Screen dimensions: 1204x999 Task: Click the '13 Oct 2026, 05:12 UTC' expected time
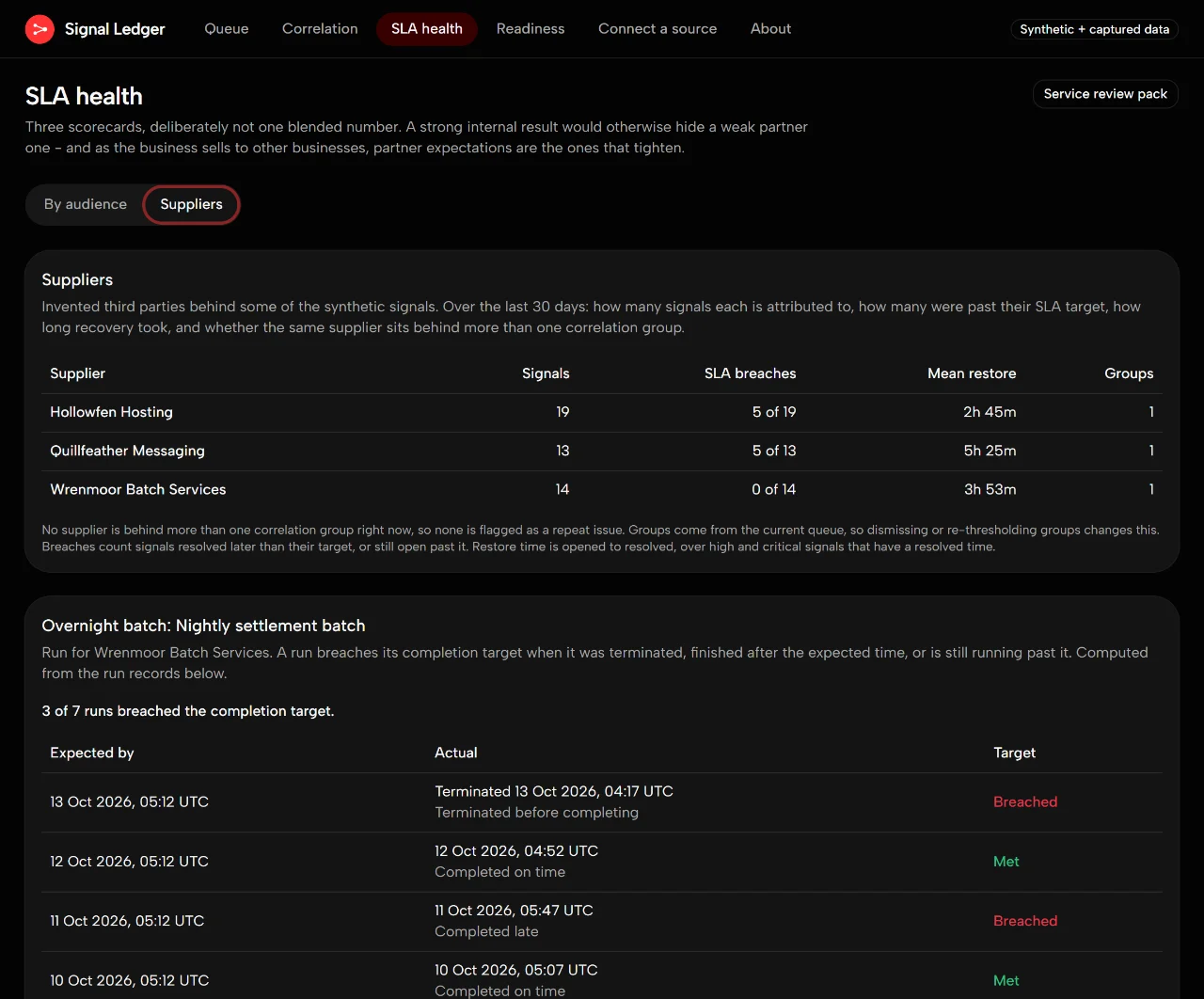[x=129, y=801]
